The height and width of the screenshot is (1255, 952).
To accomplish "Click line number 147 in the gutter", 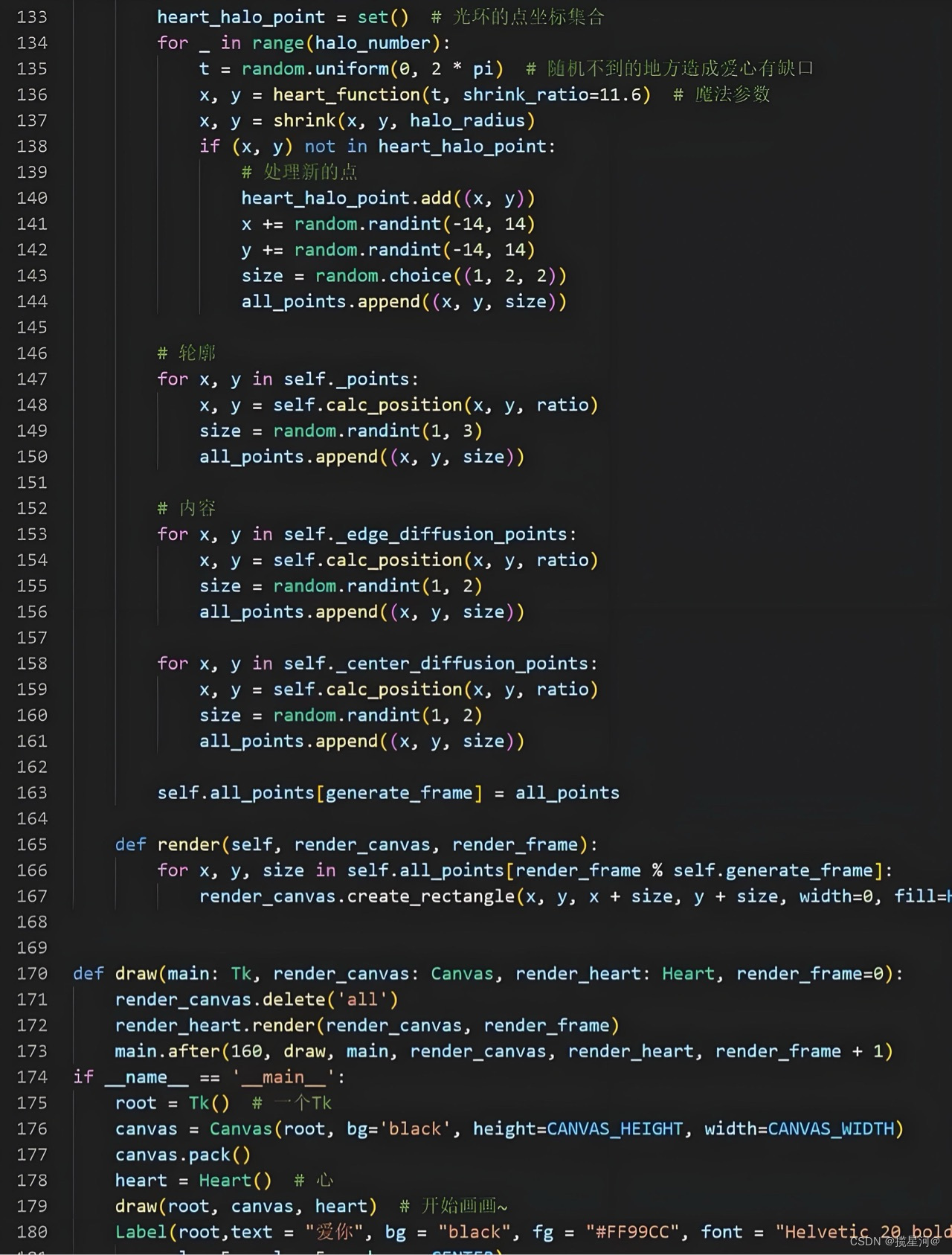I will 31,379.
